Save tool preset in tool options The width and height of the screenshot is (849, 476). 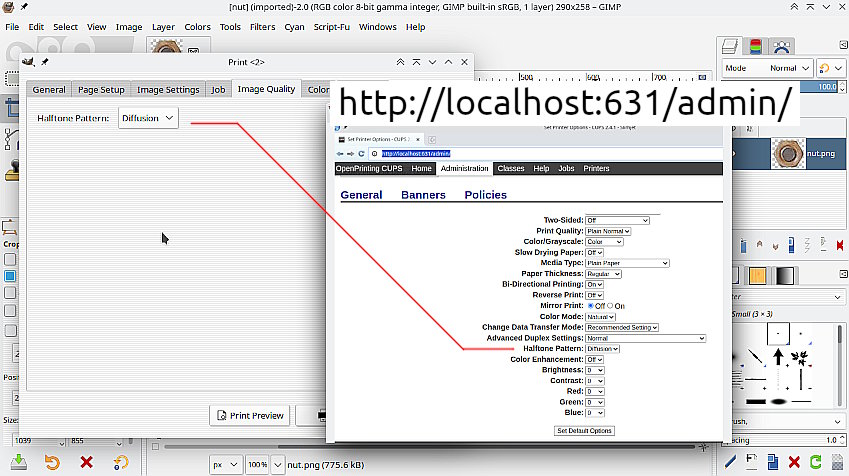tap(18, 462)
